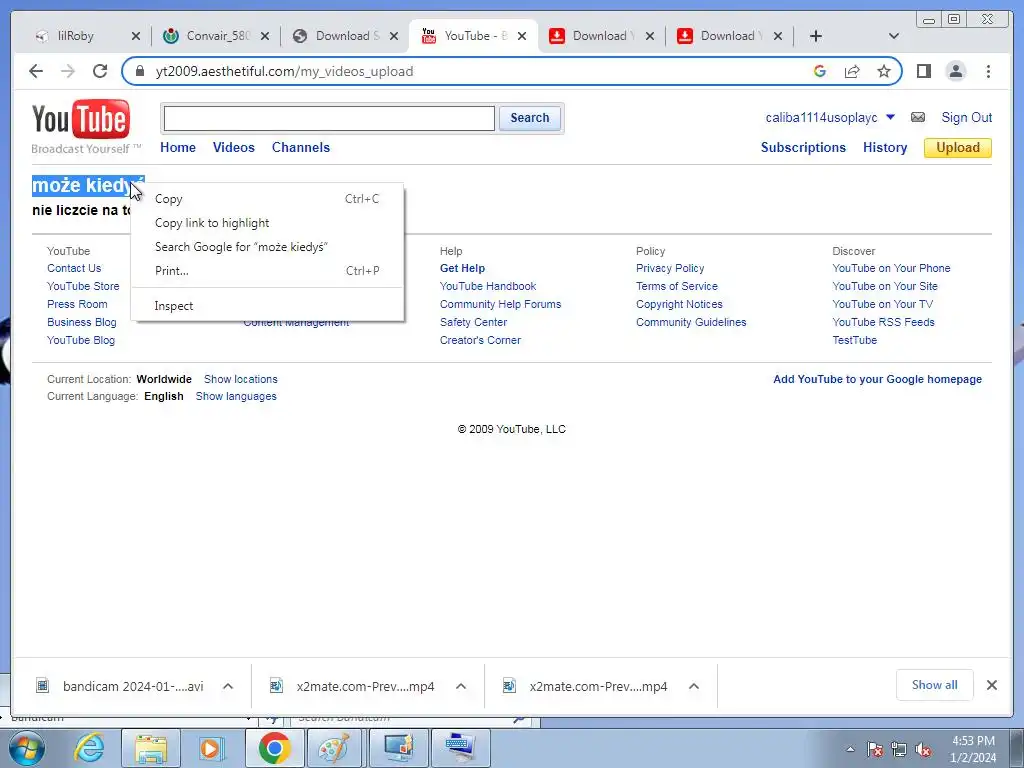Screen dimensions: 1024x768
Task: Switch to Chrome on the taskbar
Action: [x=274, y=748]
